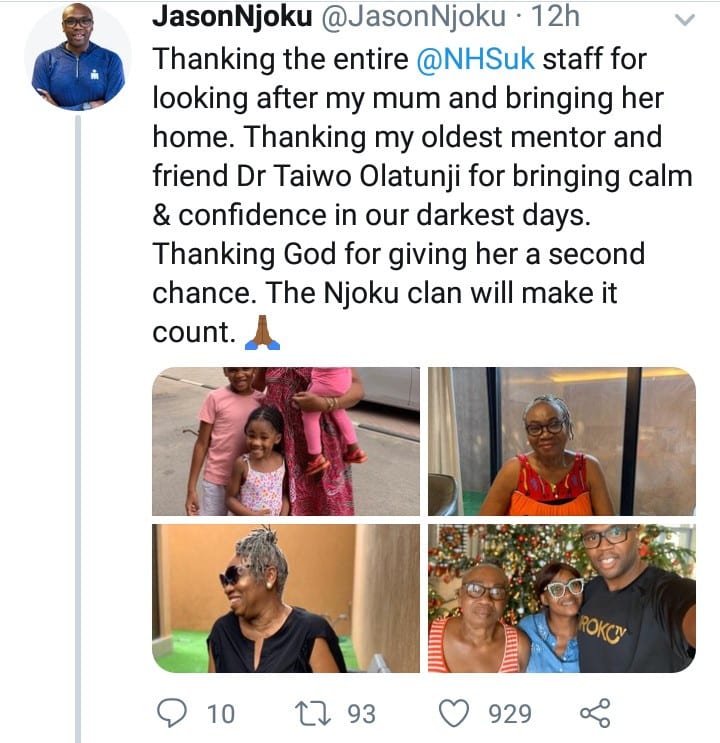720x743 pixels.
Task: View photo of children in pink outfits
Action: click(x=286, y=441)
